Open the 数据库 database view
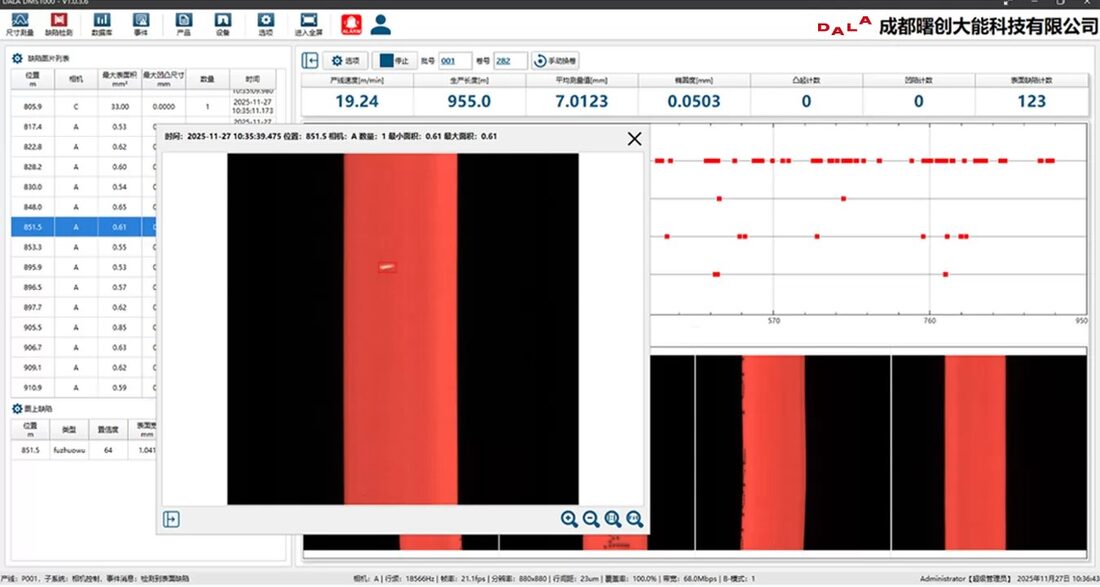 [x=102, y=25]
